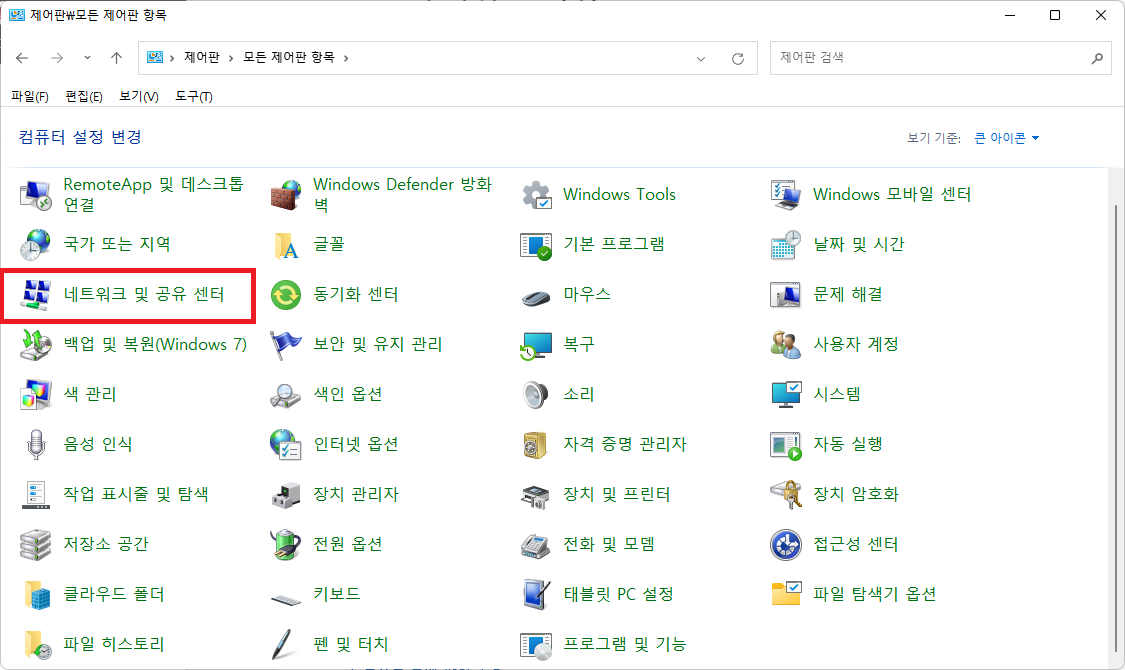Open the 색 관리 icon
1125x670 pixels.
tap(35, 395)
